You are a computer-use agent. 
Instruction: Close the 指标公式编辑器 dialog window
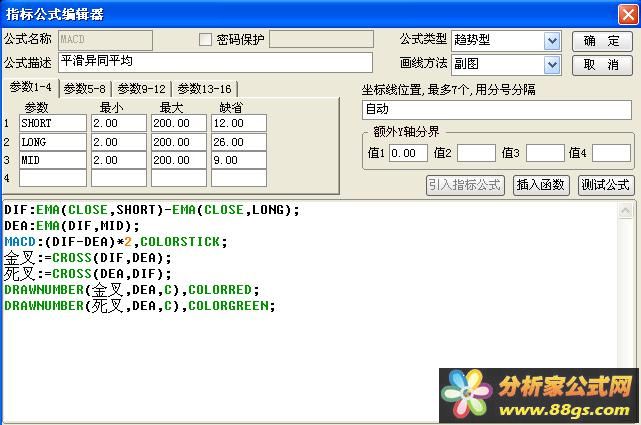(x=628, y=15)
